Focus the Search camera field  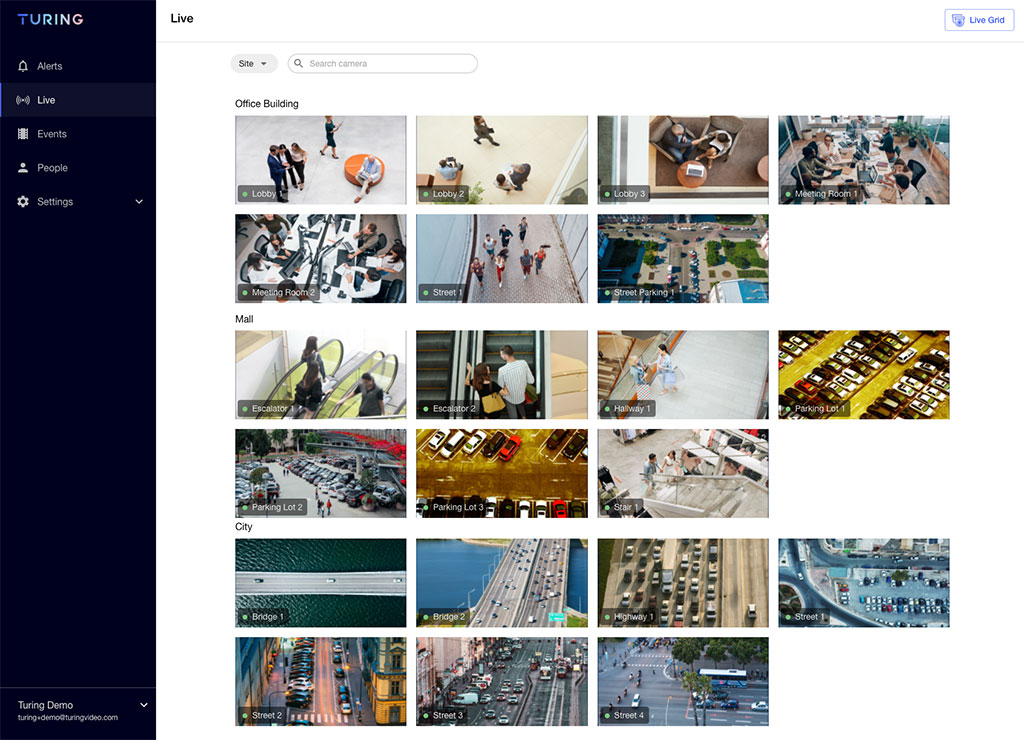(383, 63)
